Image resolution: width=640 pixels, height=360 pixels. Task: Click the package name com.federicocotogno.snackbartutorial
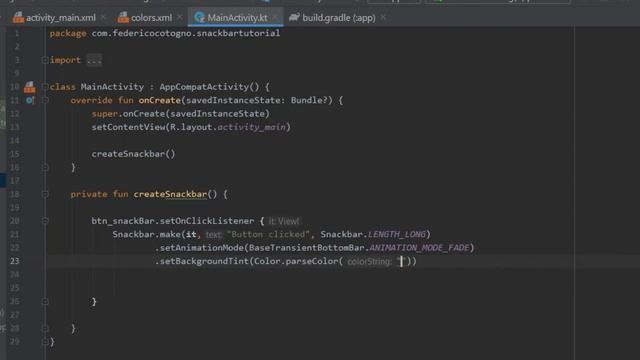(186, 33)
